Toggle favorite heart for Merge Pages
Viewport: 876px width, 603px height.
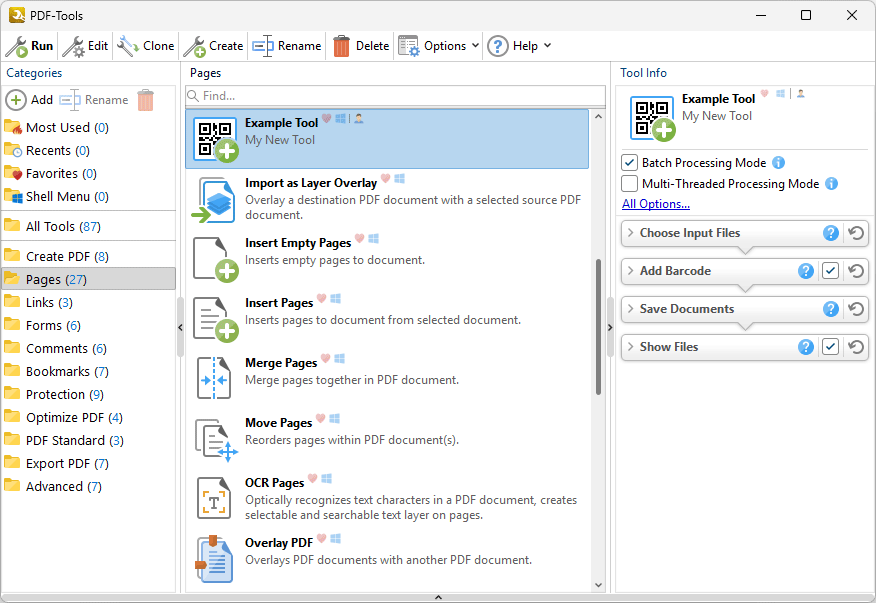click(326, 358)
